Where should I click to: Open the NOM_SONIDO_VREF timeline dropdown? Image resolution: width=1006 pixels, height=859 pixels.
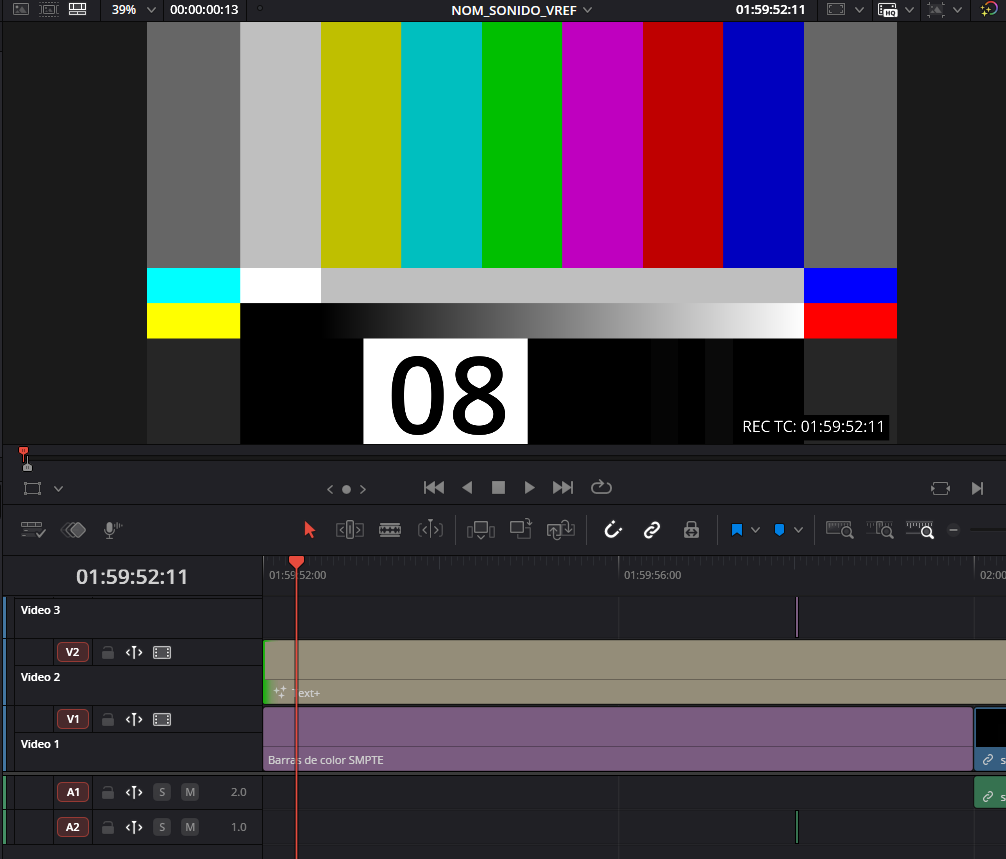(x=586, y=10)
